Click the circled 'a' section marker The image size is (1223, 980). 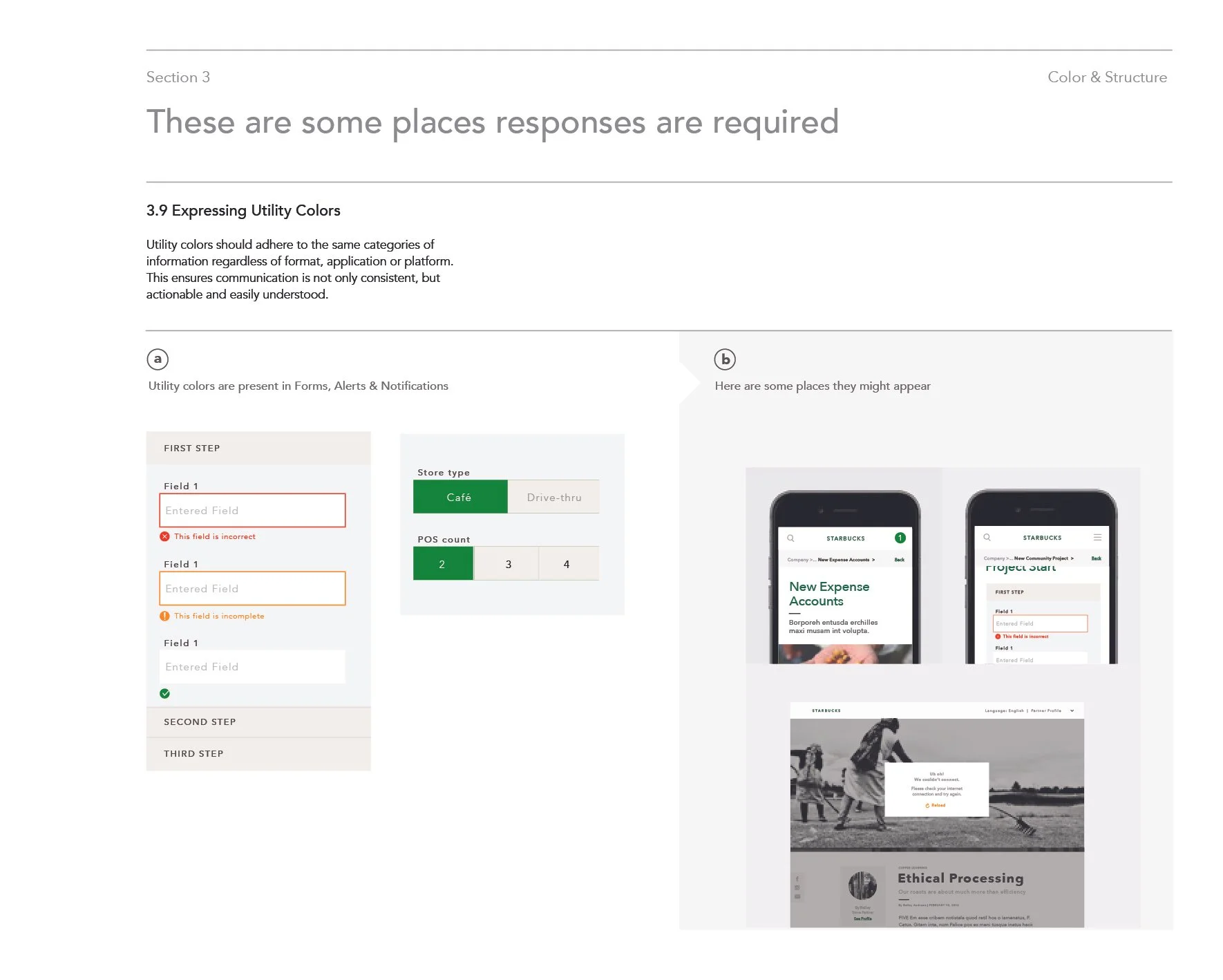[x=158, y=359]
